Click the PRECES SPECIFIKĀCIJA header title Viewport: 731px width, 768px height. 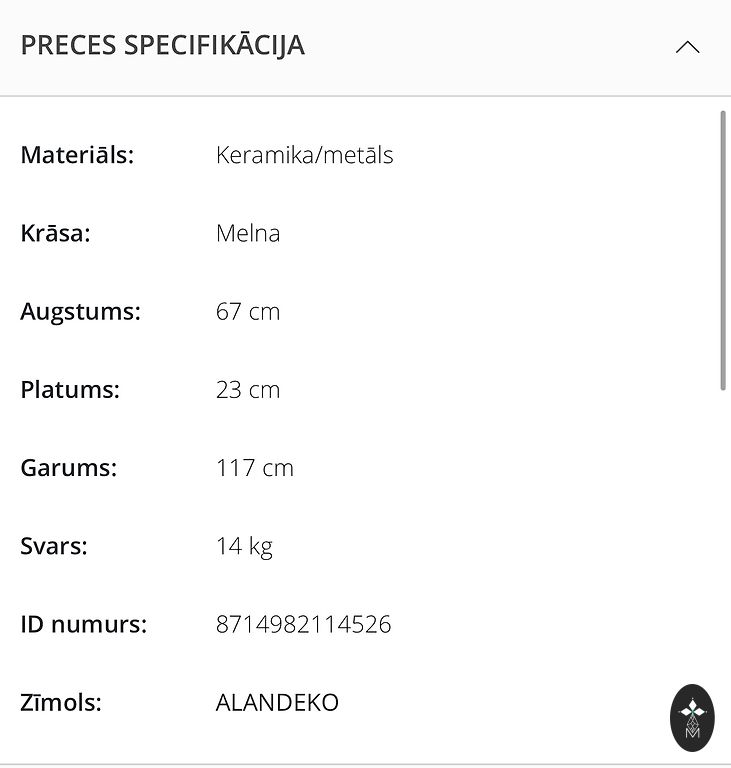tap(163, 46)
